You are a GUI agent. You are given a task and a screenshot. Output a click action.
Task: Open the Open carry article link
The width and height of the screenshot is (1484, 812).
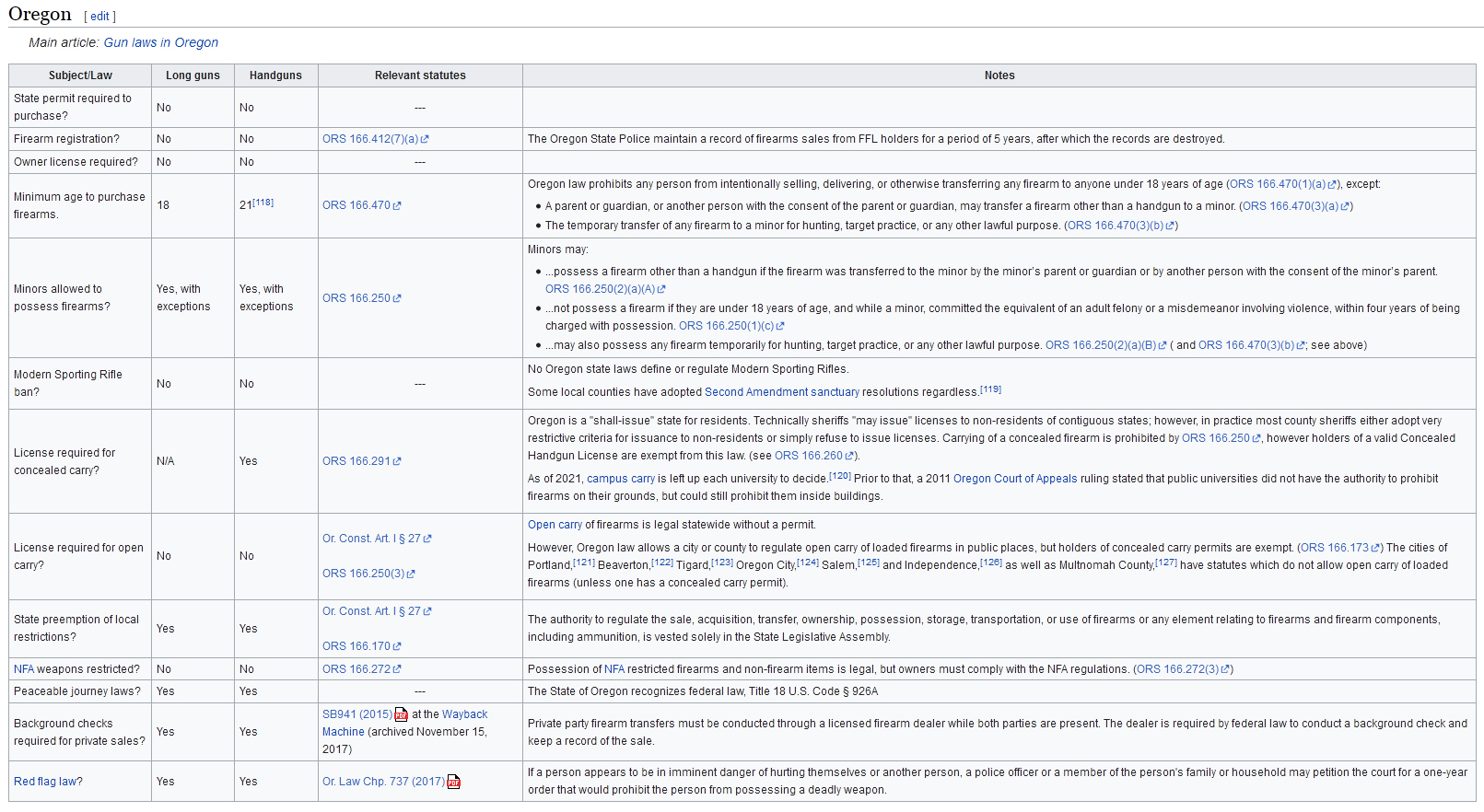tap(555, 525)
